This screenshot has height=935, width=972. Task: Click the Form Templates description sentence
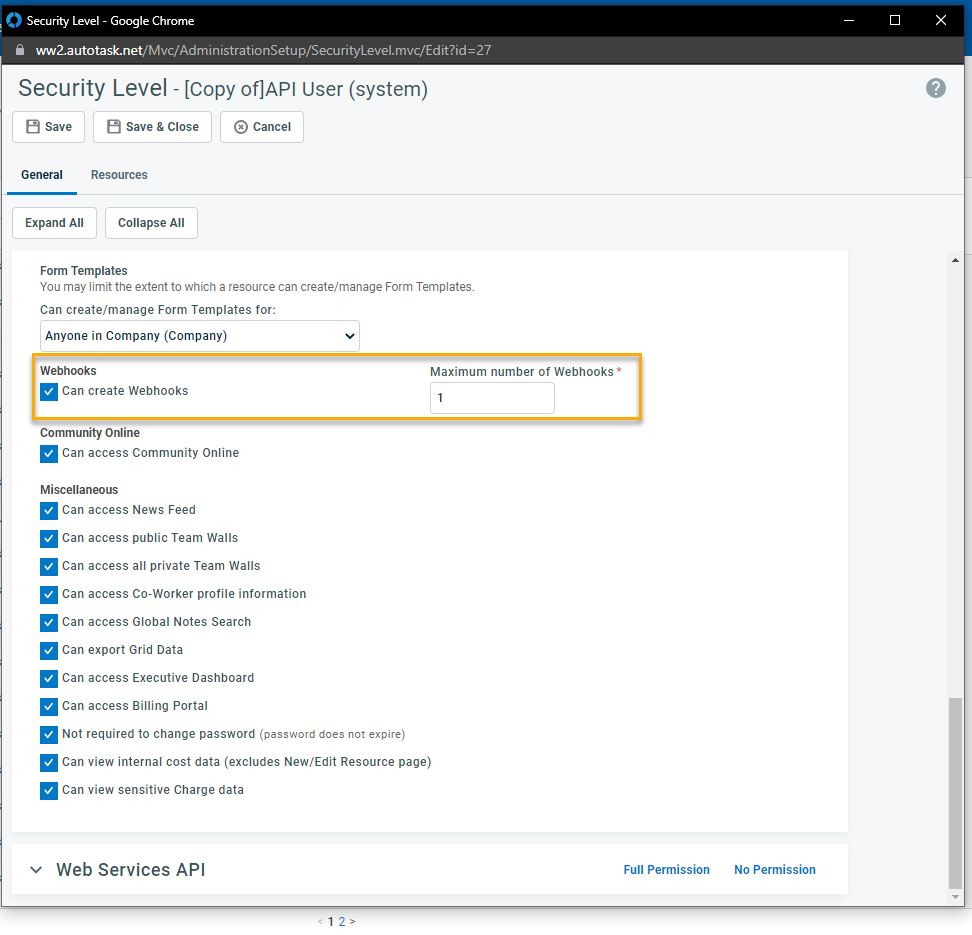257,287
